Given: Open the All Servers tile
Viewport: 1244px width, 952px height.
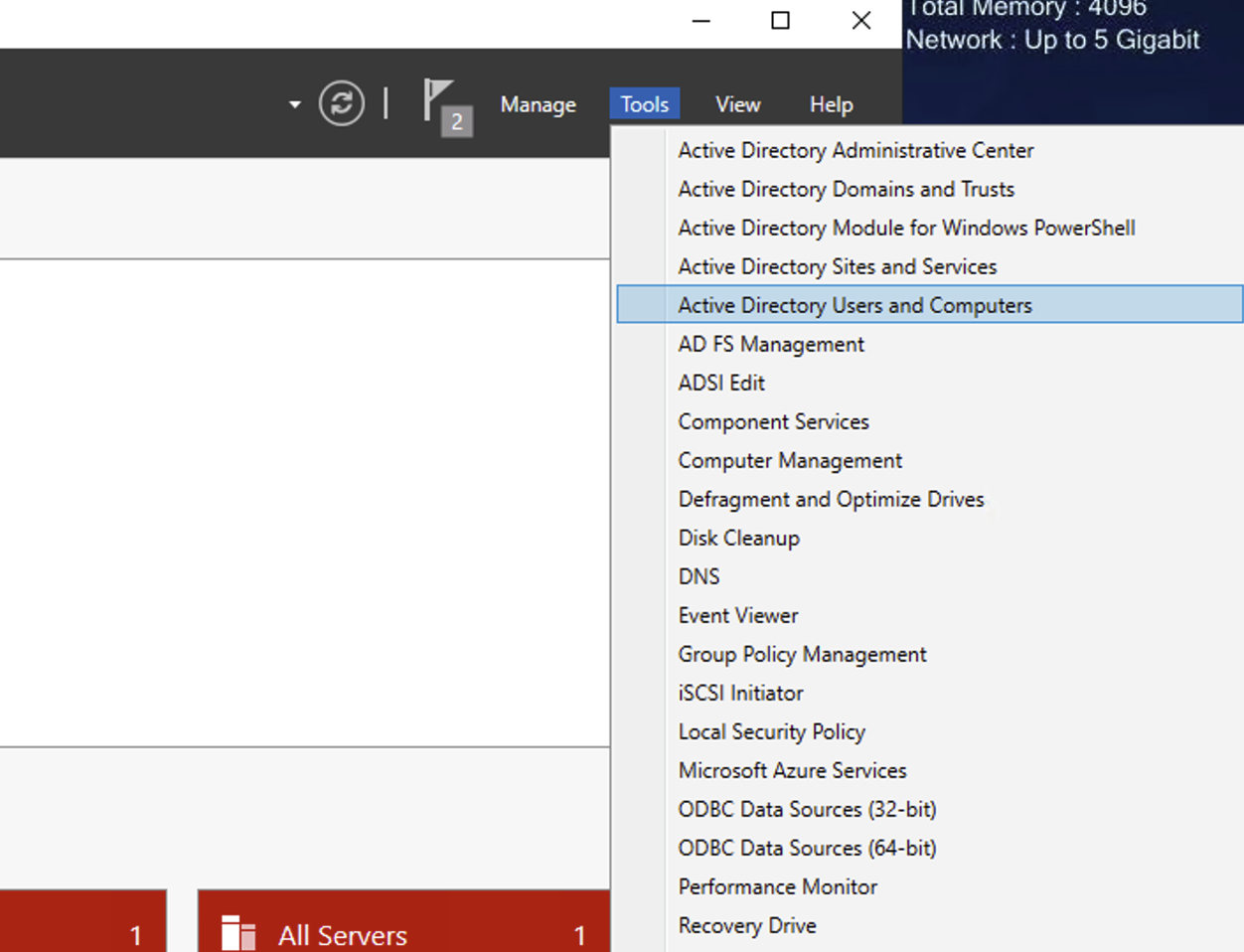Looking at the screenshot, I should pos(403,921).
